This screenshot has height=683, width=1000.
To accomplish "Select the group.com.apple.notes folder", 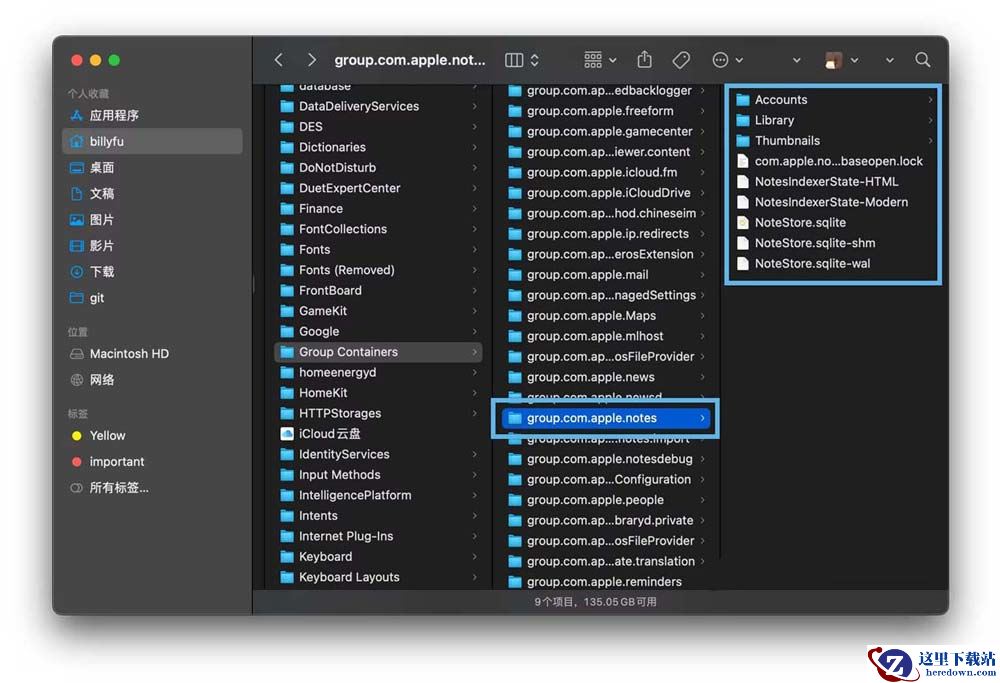I will click(x=606, y=418).
